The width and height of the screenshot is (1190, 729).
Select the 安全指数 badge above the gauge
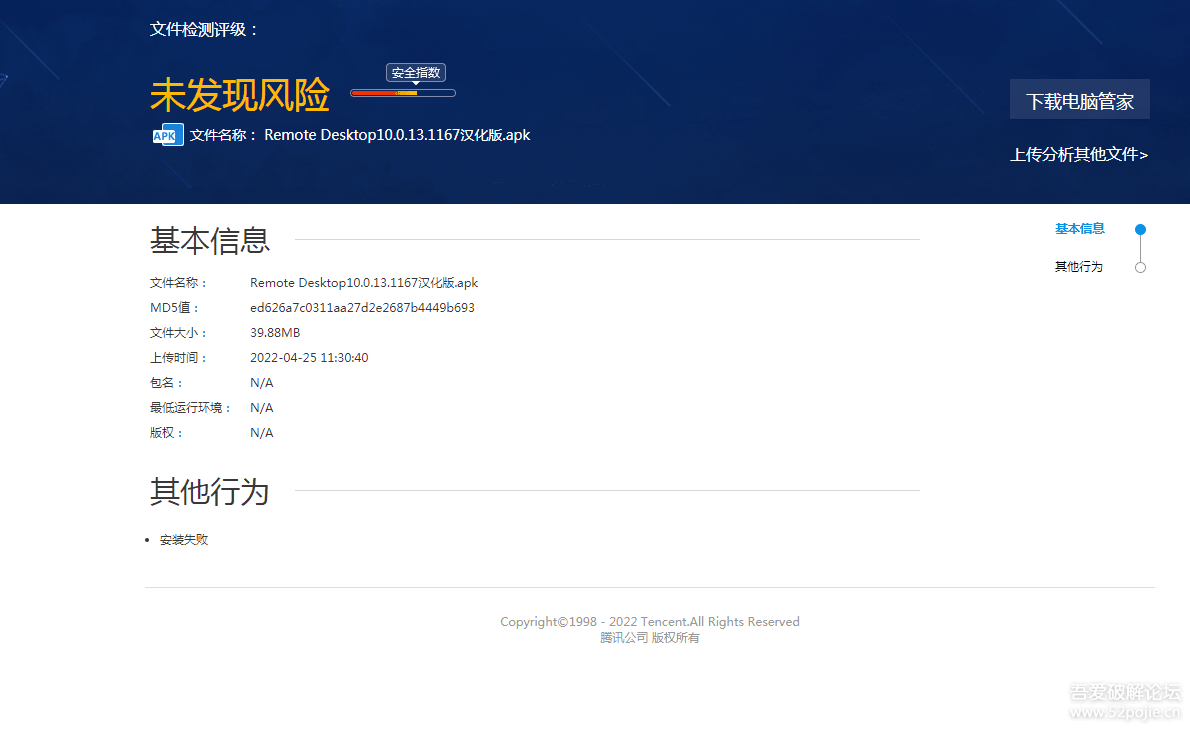tap(415, 72)
